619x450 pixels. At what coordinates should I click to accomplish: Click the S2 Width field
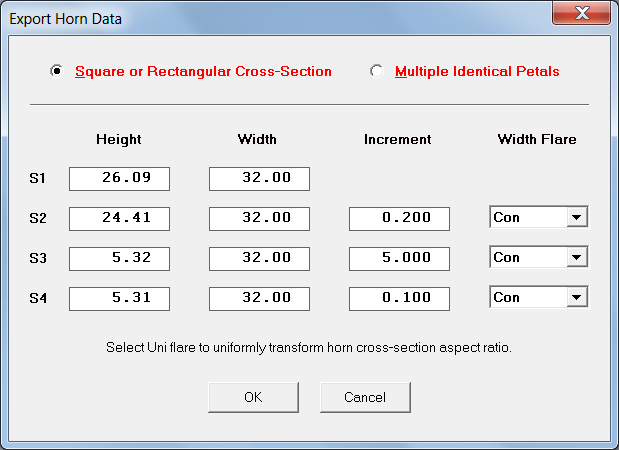[x=259, y=219]
